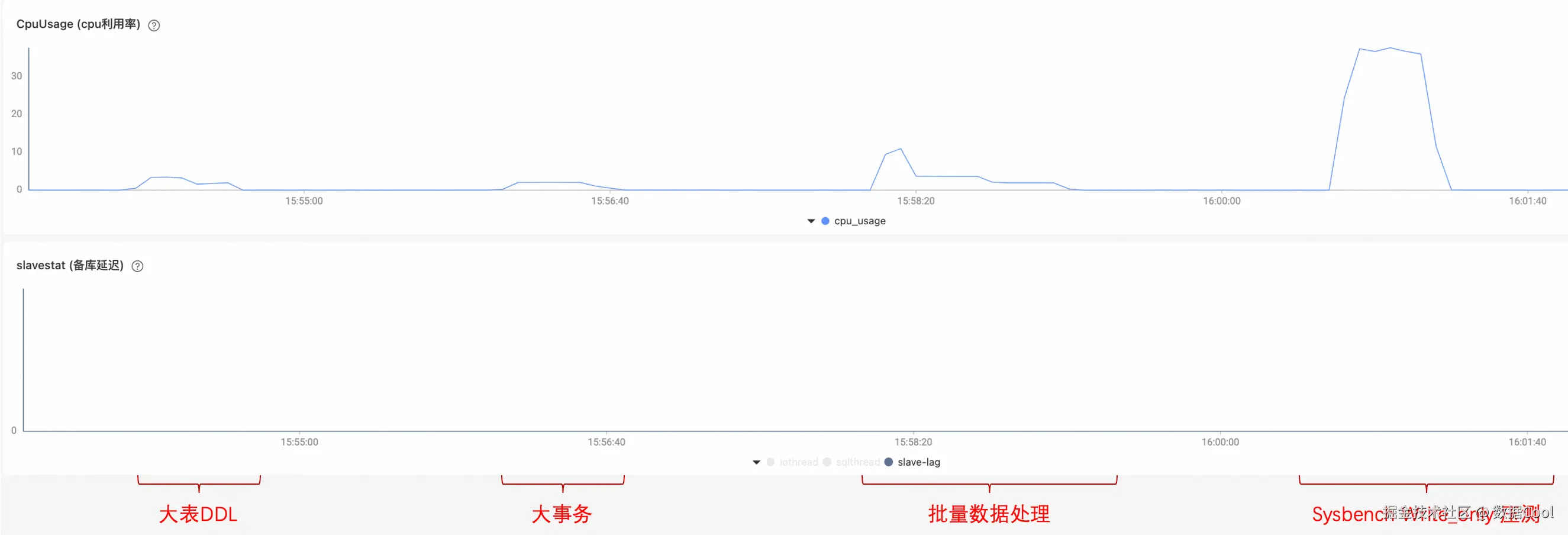
Task: Select the 16:01:40 label on the CpuUsage axis
Action: click(x=1527, y=201)
